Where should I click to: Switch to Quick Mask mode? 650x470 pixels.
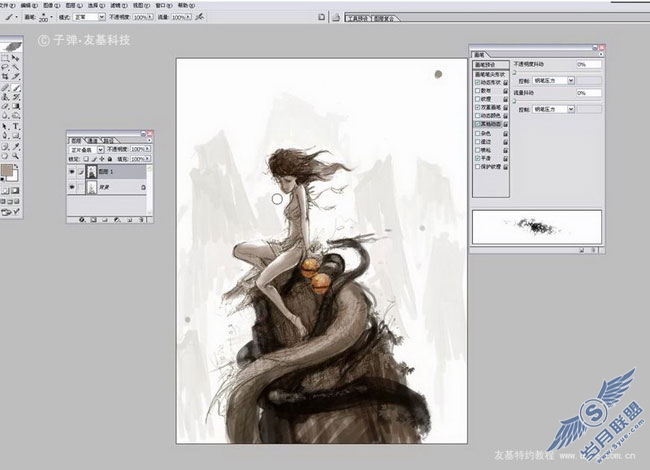pos(16,191)
